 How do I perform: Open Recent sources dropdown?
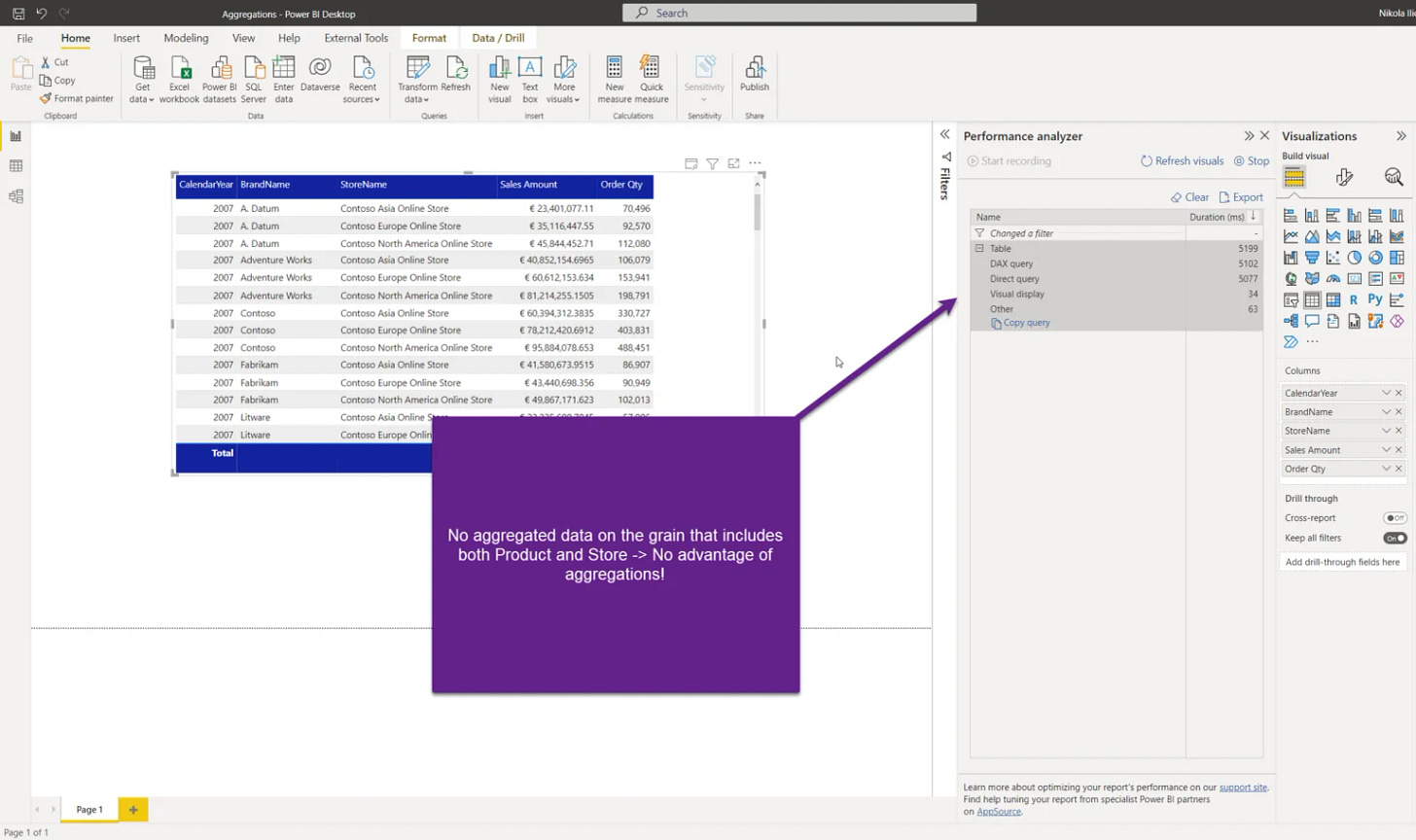[362, 80]
